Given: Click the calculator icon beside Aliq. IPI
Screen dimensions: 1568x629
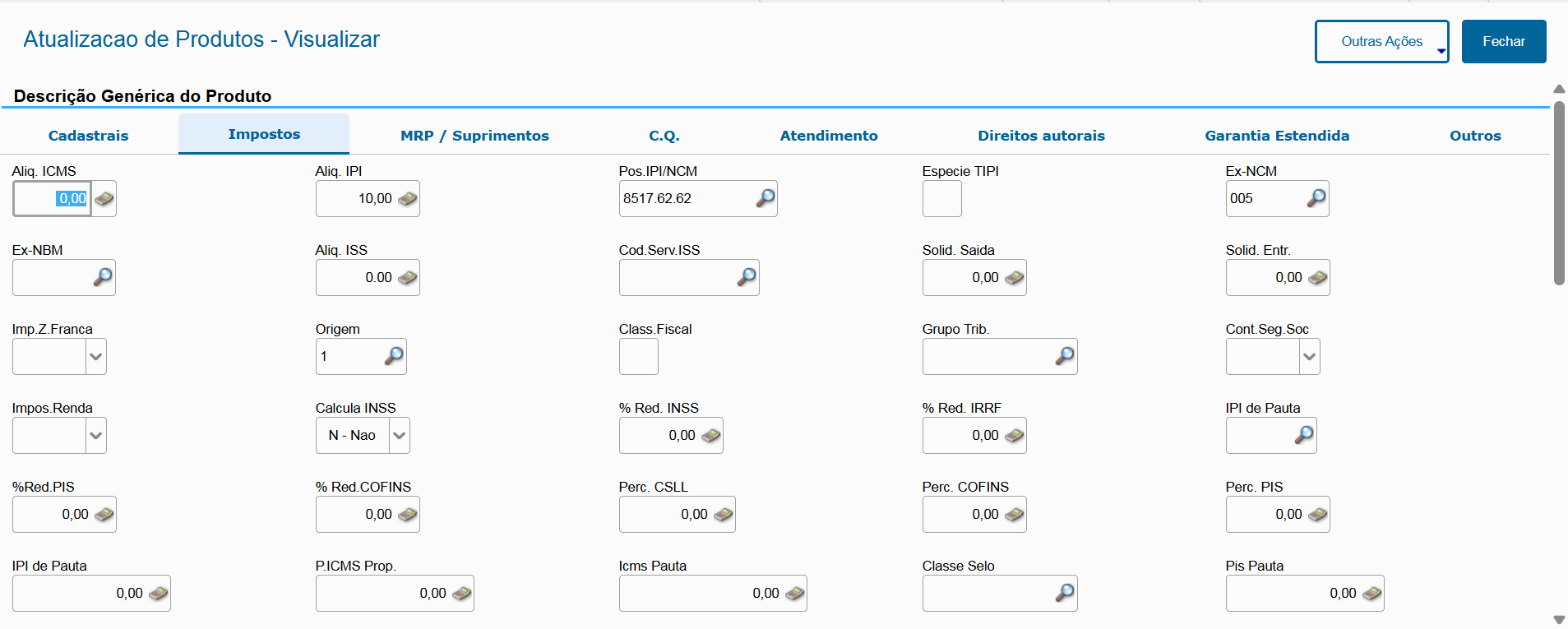Looking at the screenshot, I should click(x=407, y=199).
